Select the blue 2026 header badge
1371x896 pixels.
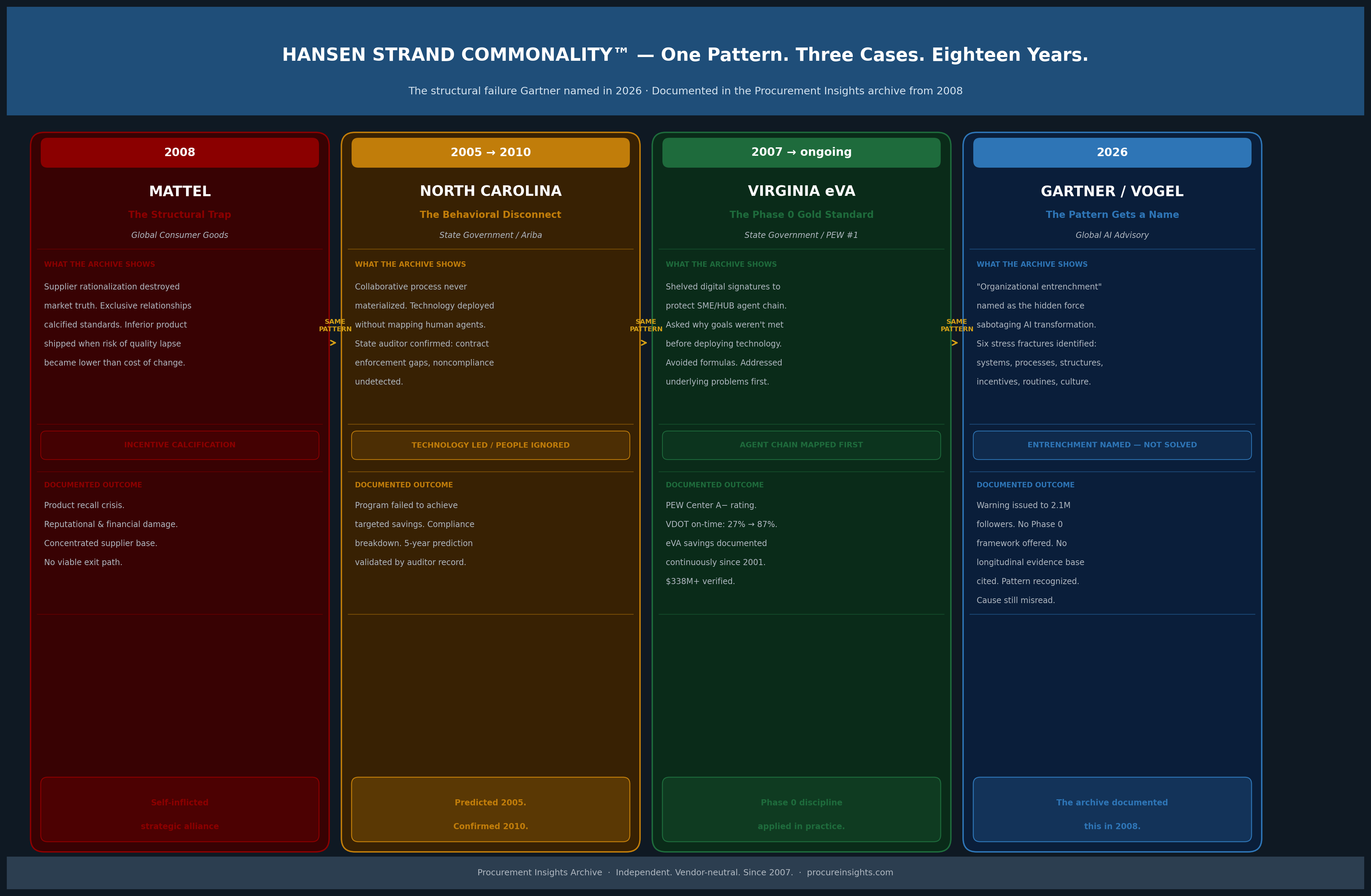pyautogui.click(x=1112, y=153)
